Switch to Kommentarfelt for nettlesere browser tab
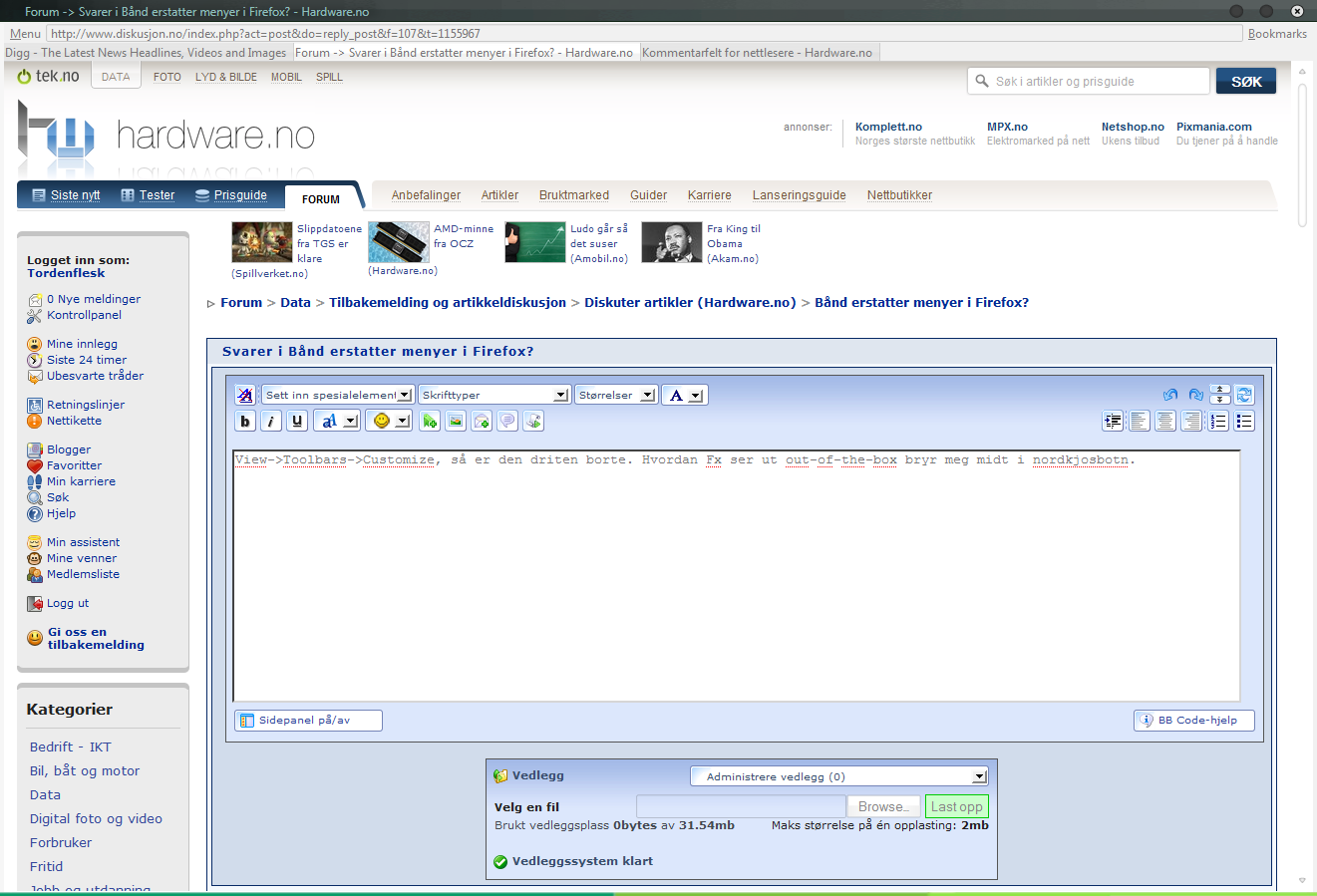 (758, 53)
